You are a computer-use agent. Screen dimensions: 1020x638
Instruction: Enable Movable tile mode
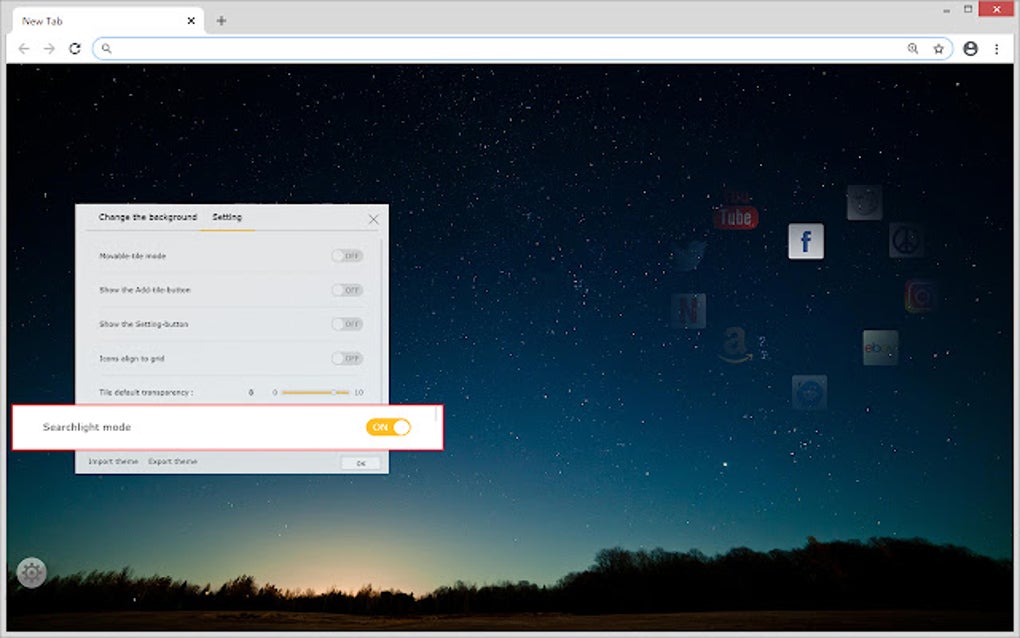click(344, 256)
